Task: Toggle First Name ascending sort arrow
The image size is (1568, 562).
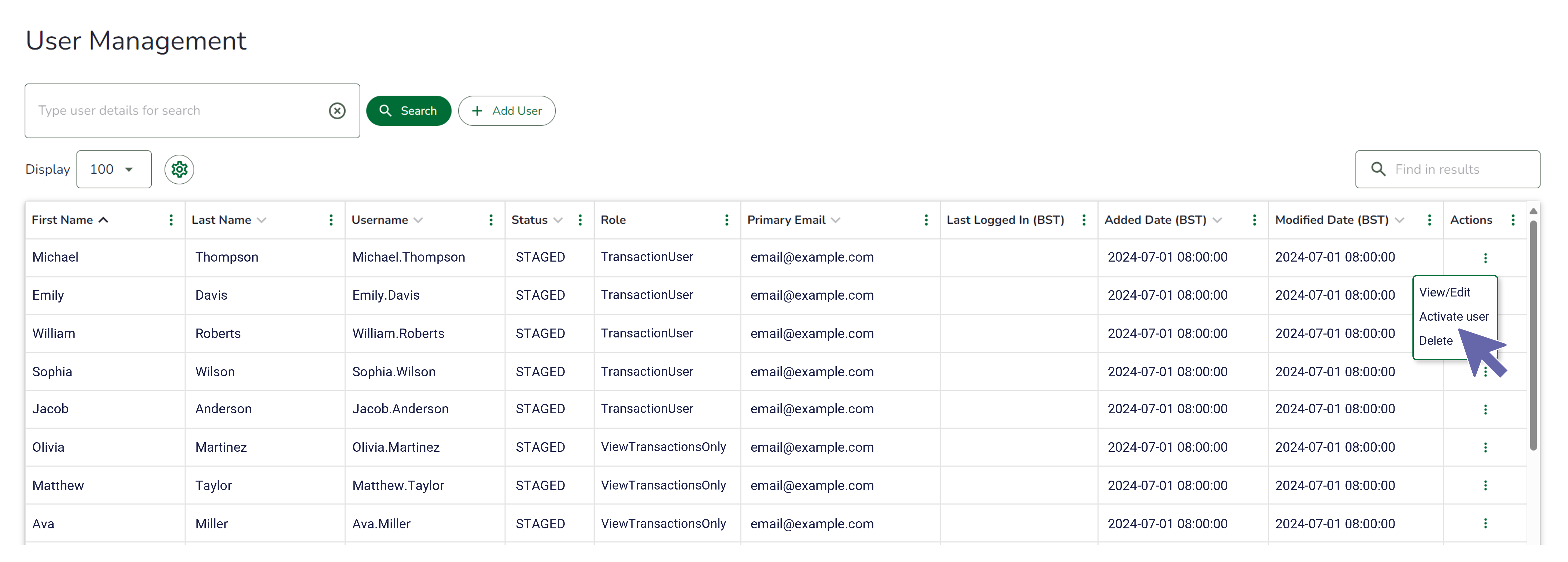Action: pos(104,220)
